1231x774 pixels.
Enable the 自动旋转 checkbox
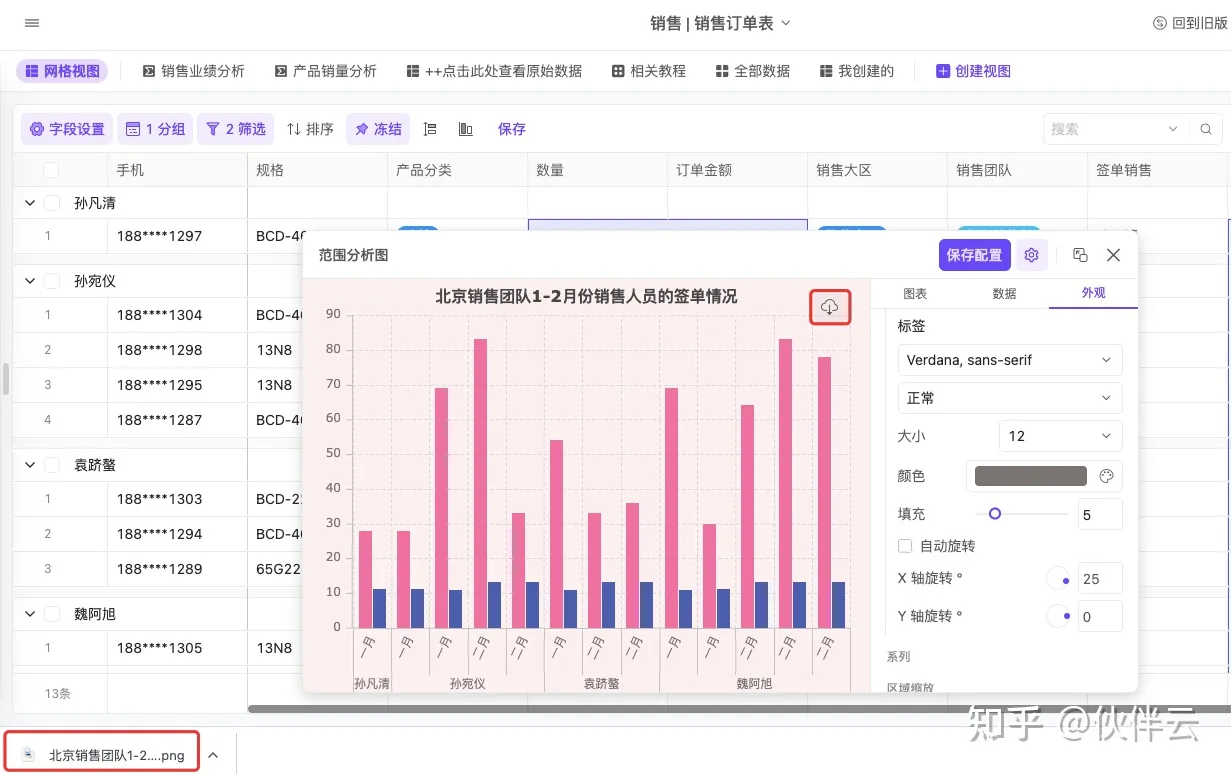905,546
